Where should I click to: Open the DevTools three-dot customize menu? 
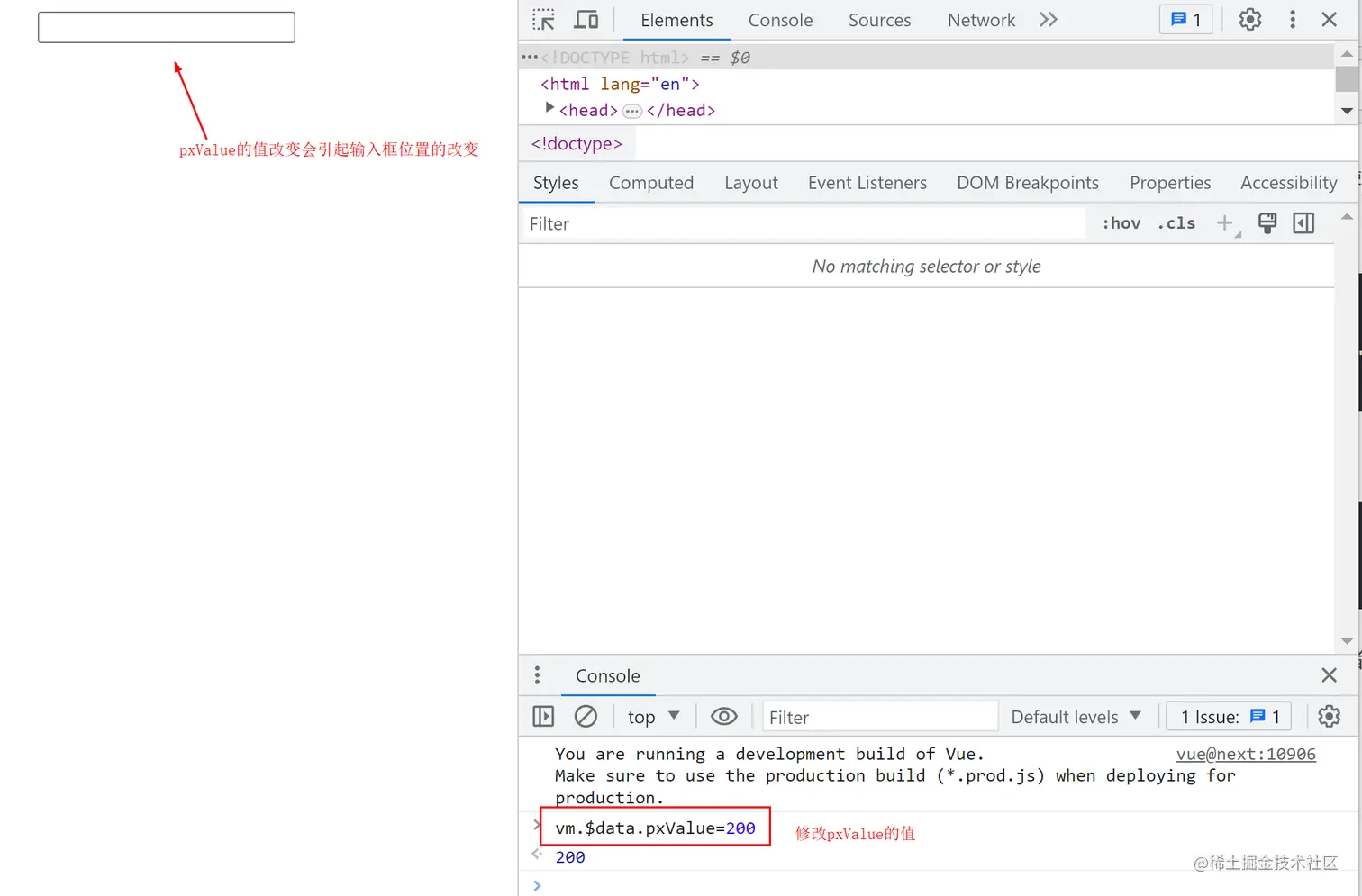coord(1293,20)
